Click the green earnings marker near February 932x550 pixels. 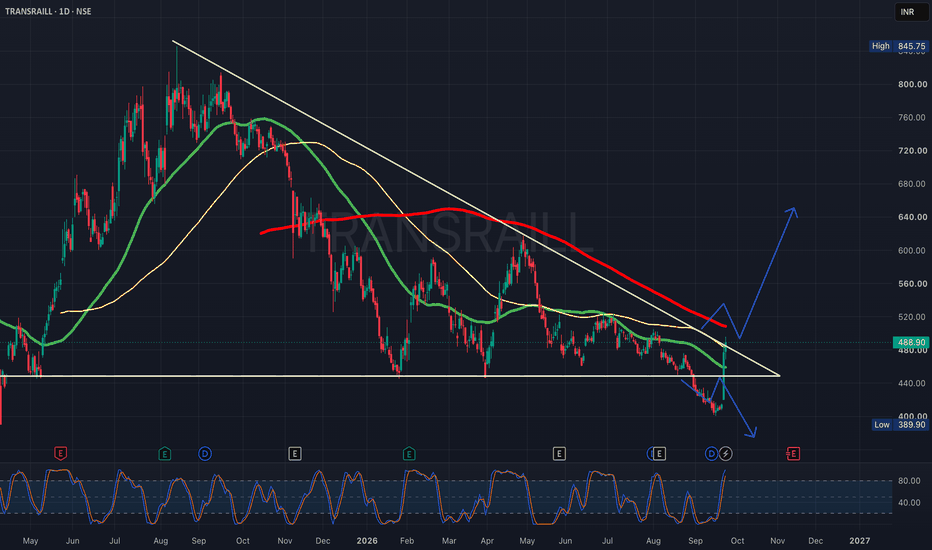click(x=409, y=454)
